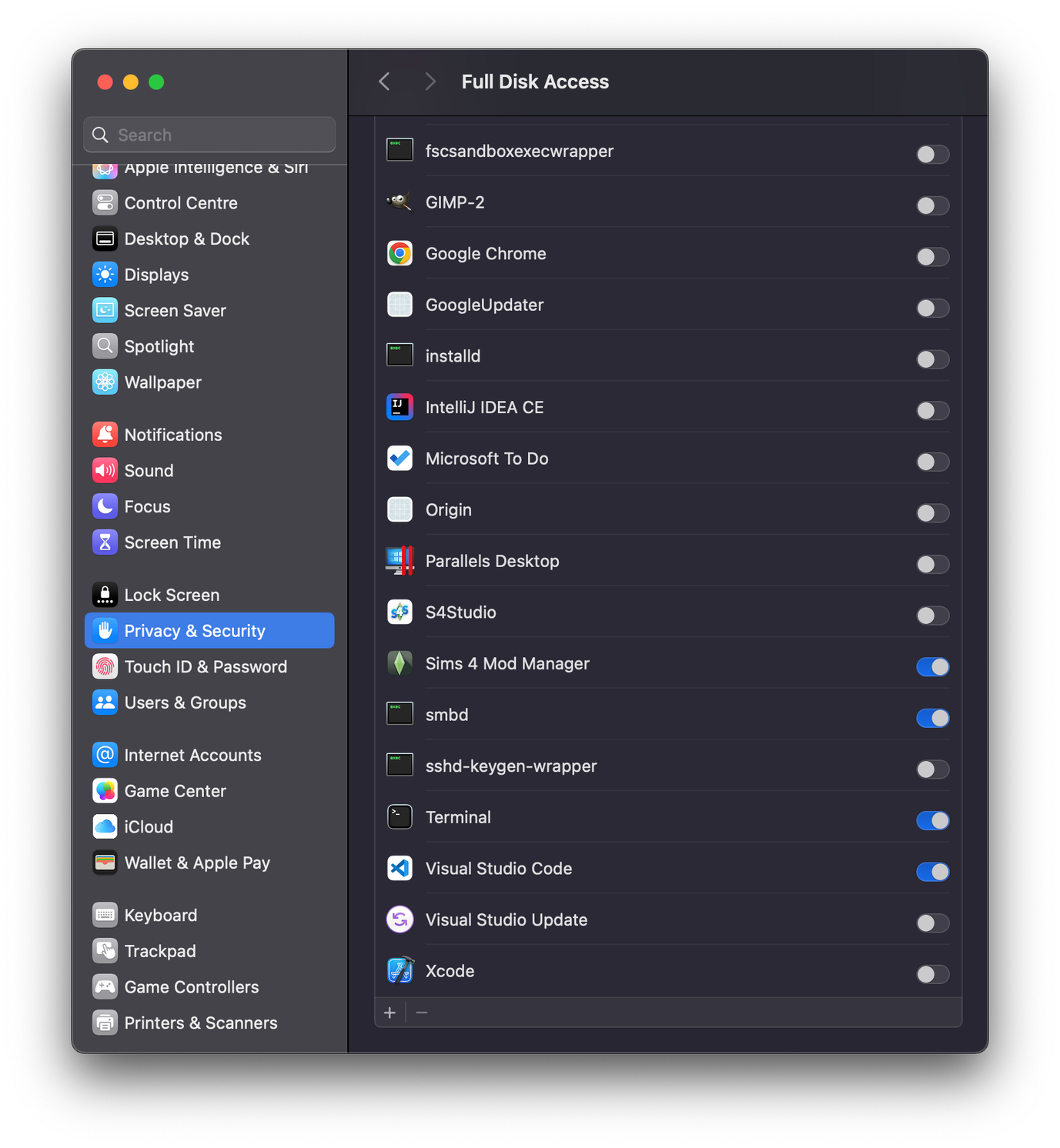Turn off the smbd switch
The width and height of the screenshot is (1060, 1148).
click(932, 718)
